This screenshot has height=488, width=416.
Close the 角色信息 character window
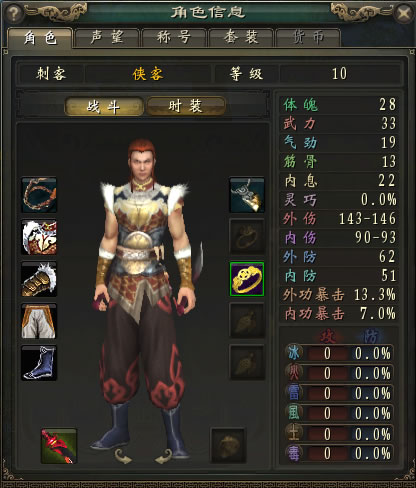tap(404, 13)
